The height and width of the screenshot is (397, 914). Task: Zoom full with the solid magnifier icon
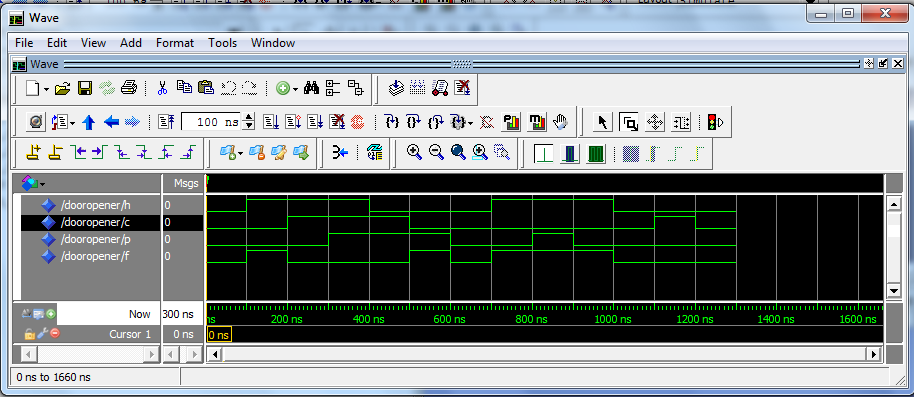click(x=458, y=153)
